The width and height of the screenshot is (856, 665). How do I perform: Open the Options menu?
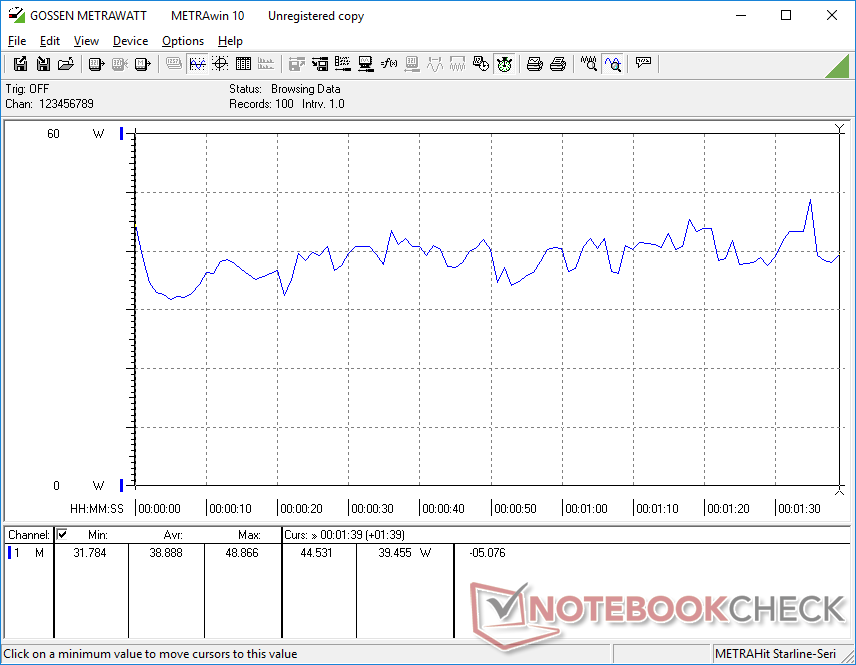point(183,41)
